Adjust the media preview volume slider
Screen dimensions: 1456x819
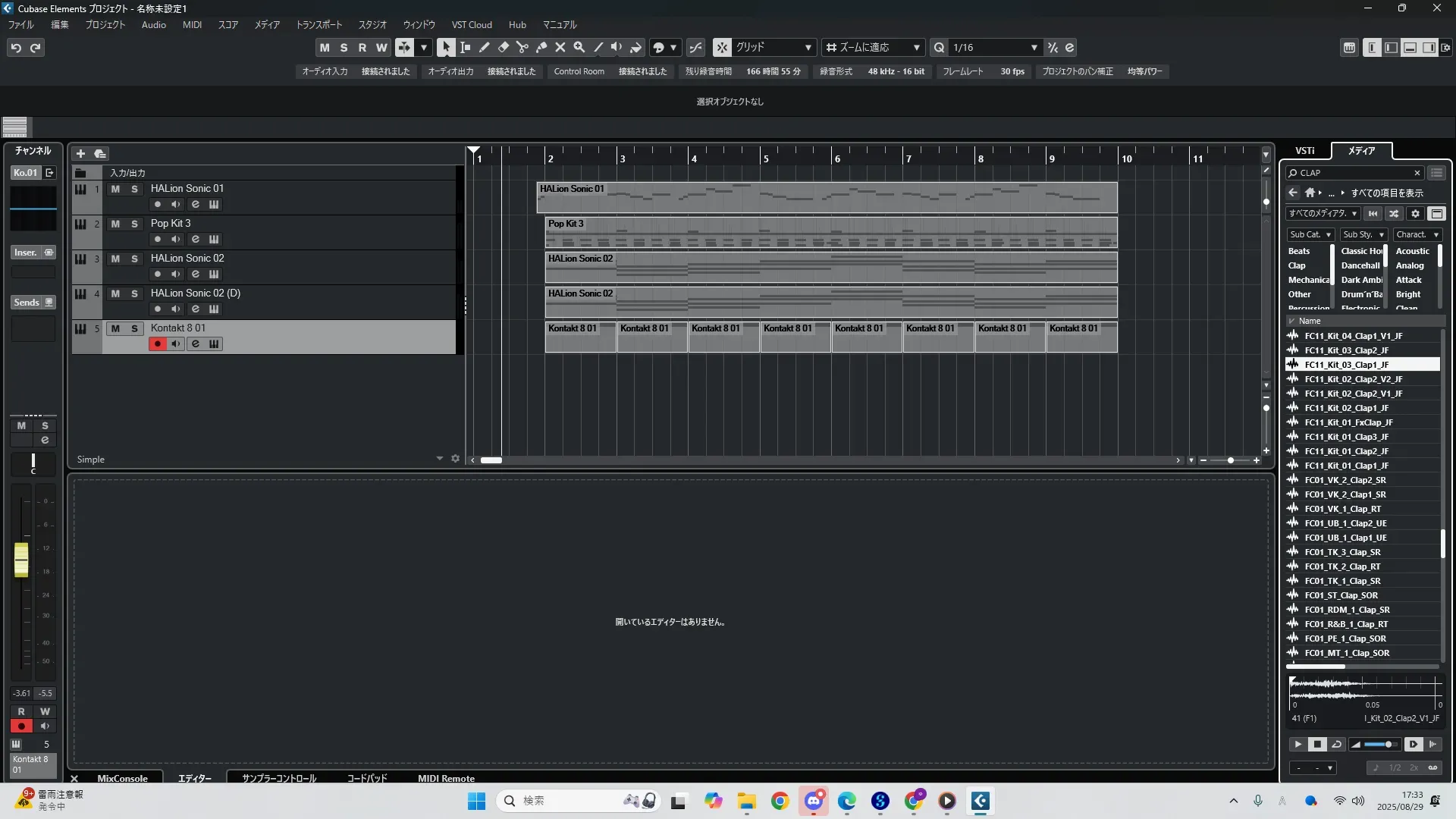(x=1388, y=745)
